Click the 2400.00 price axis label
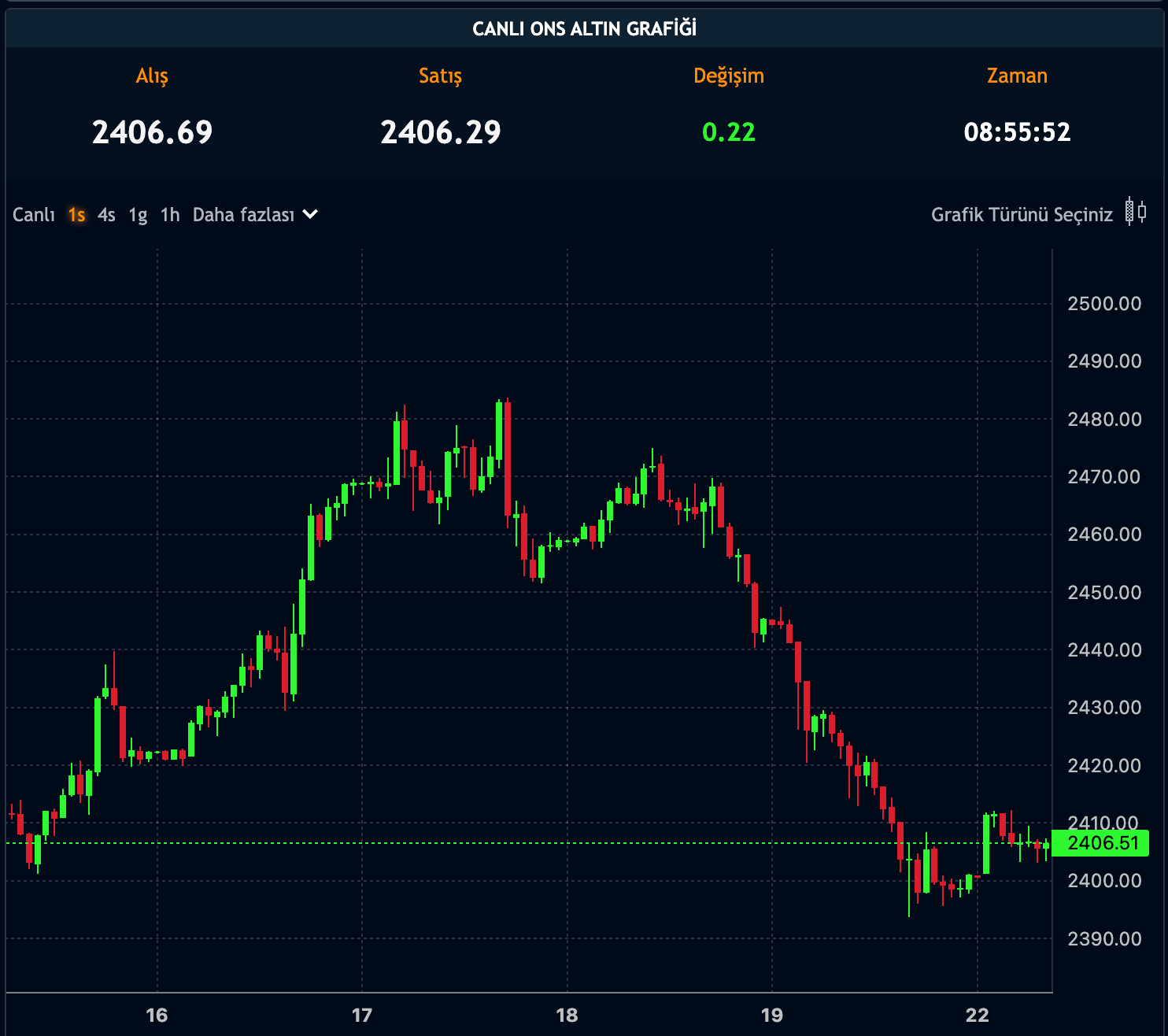 pos(1104,881)
